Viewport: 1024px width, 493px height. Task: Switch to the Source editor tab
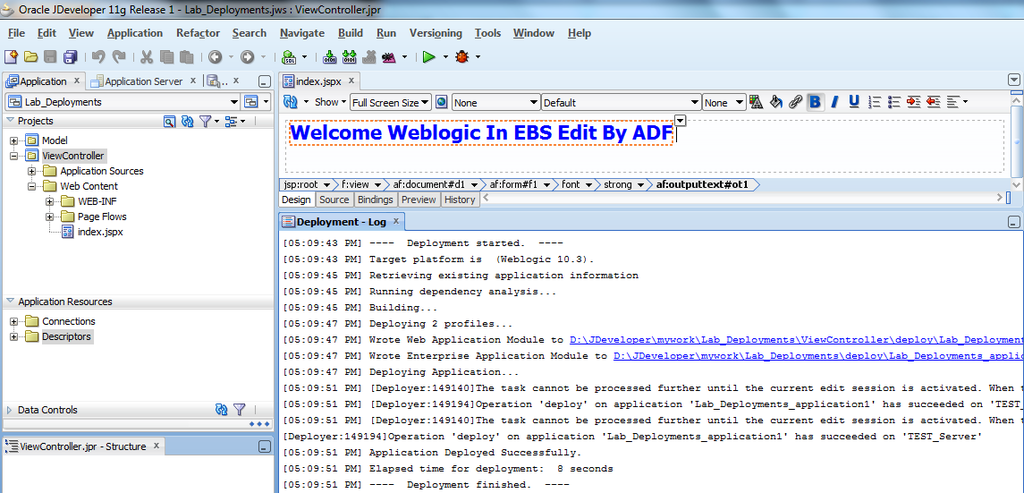tap(334, 200)
